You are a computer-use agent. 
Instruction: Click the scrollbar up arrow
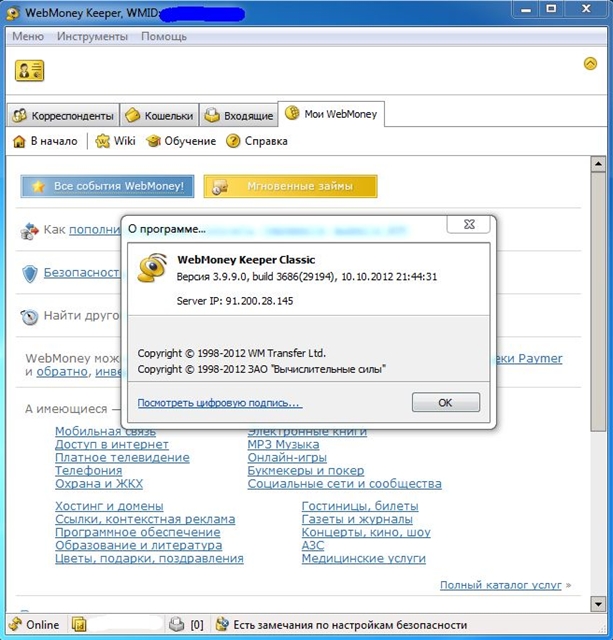598,164
